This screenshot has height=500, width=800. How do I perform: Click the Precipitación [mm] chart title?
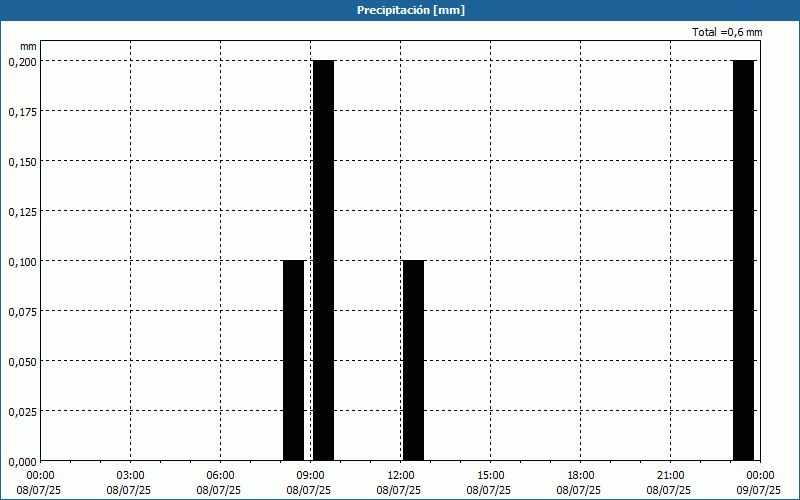[410, 10]
